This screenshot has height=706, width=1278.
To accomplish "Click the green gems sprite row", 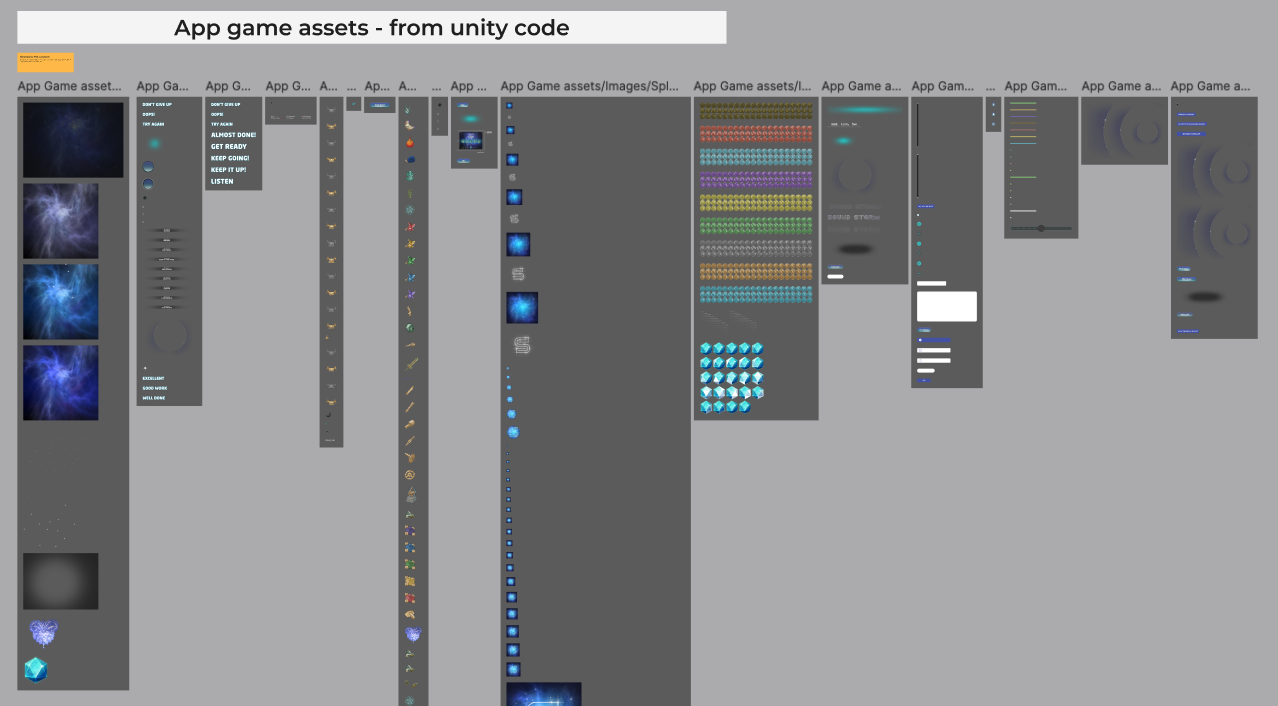I will click(x=755, y=225).
